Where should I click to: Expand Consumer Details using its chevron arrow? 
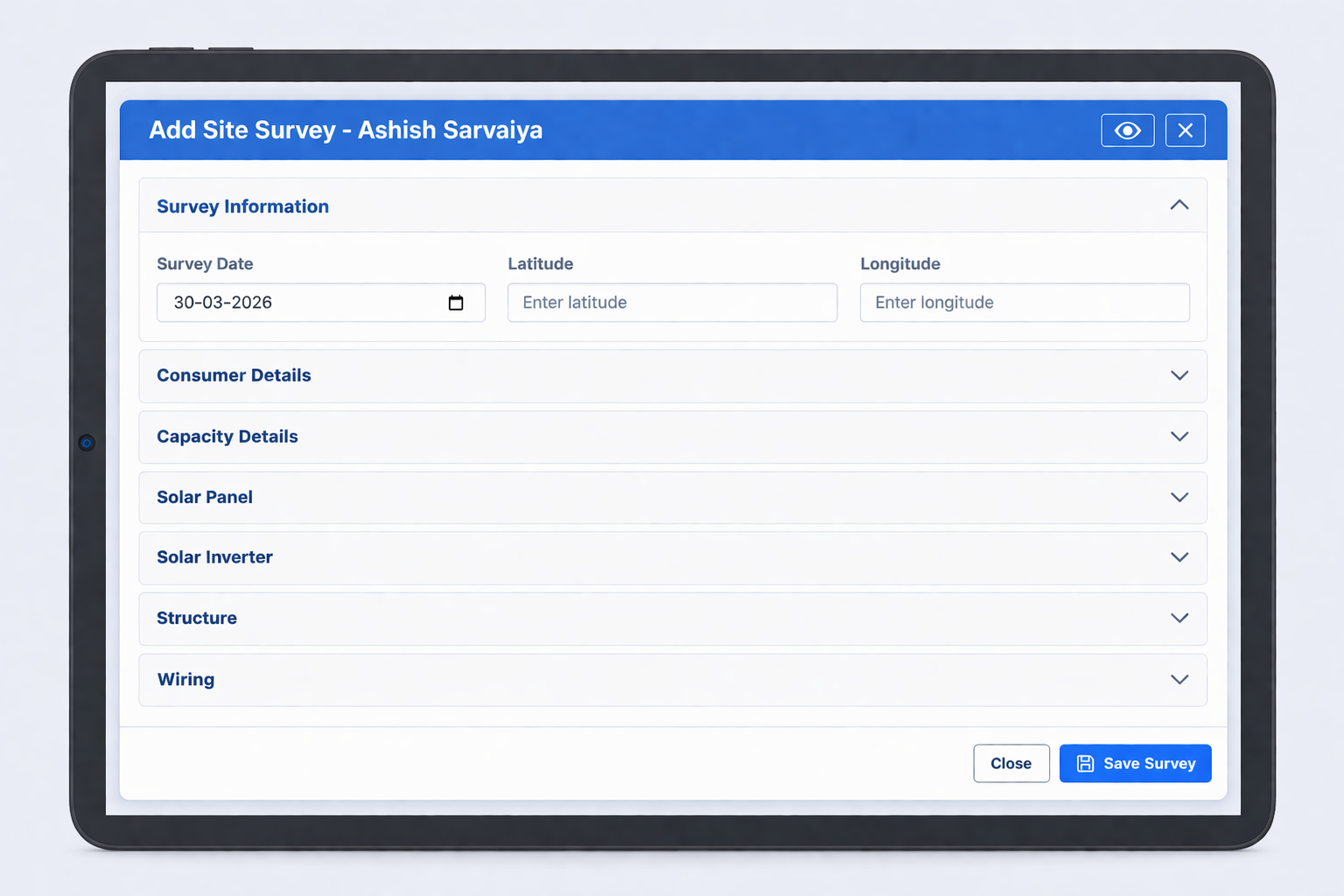[1179, 375]
